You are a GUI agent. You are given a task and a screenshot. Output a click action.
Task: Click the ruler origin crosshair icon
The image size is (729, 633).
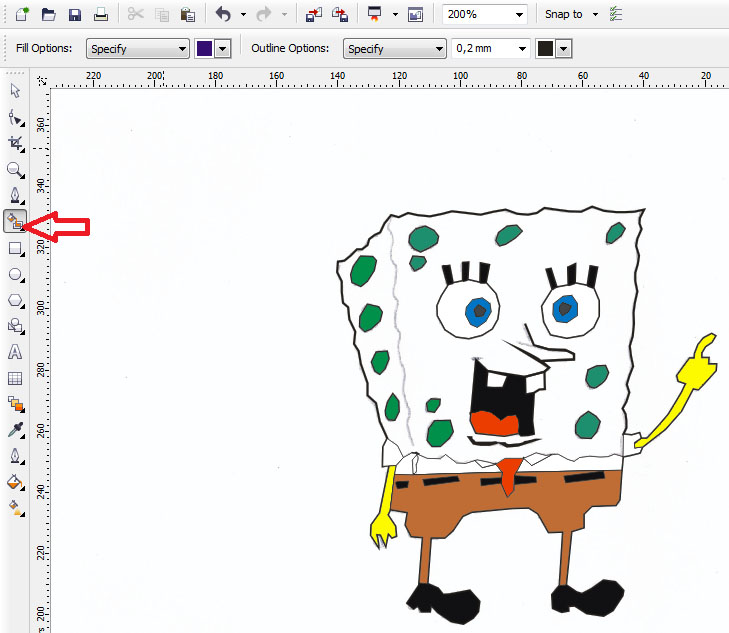tap(42, 81)
